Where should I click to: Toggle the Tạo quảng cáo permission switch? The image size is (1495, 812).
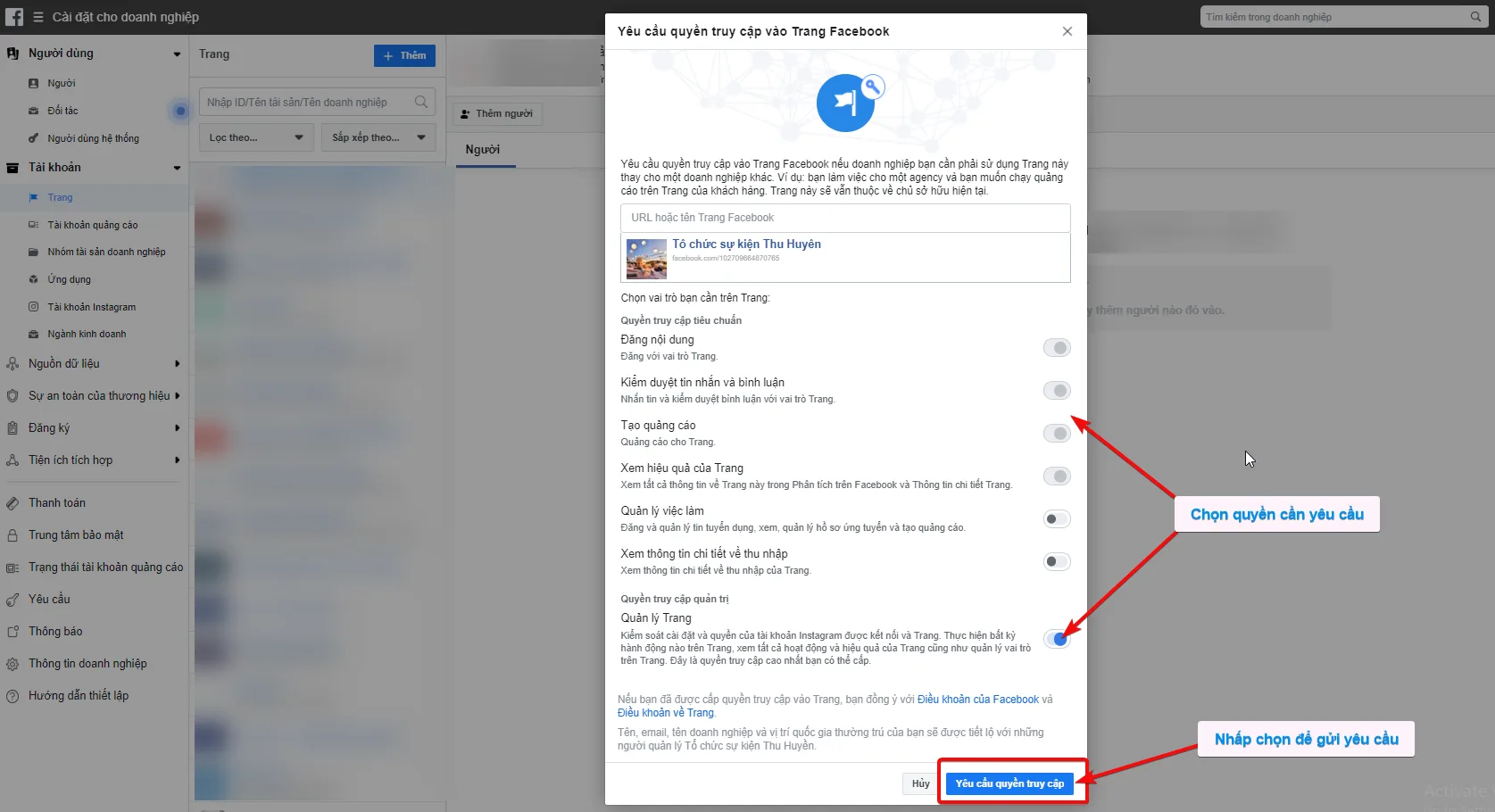click(1057, 434)
